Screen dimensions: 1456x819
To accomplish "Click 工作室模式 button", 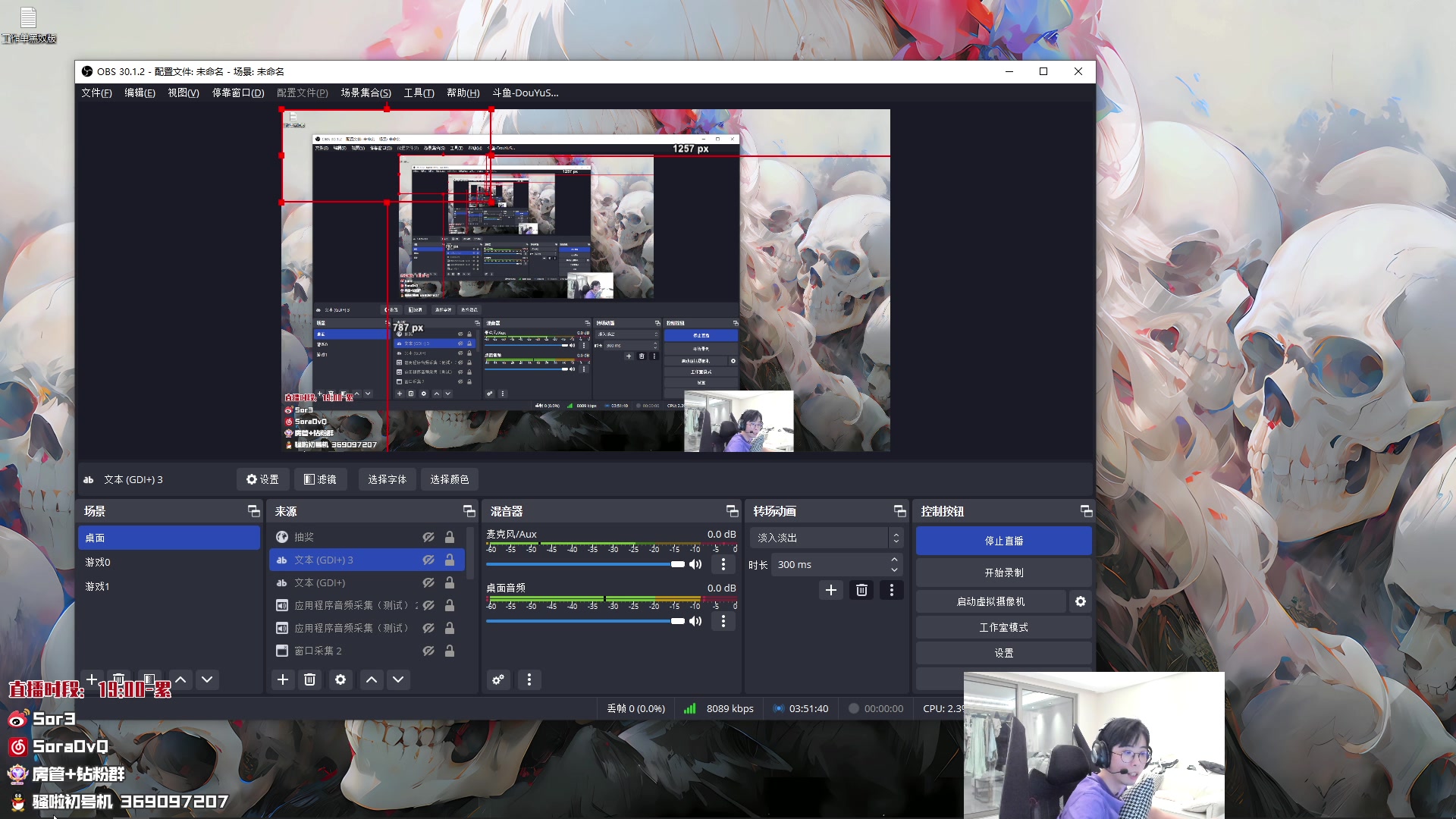I will click(1003, 627).
